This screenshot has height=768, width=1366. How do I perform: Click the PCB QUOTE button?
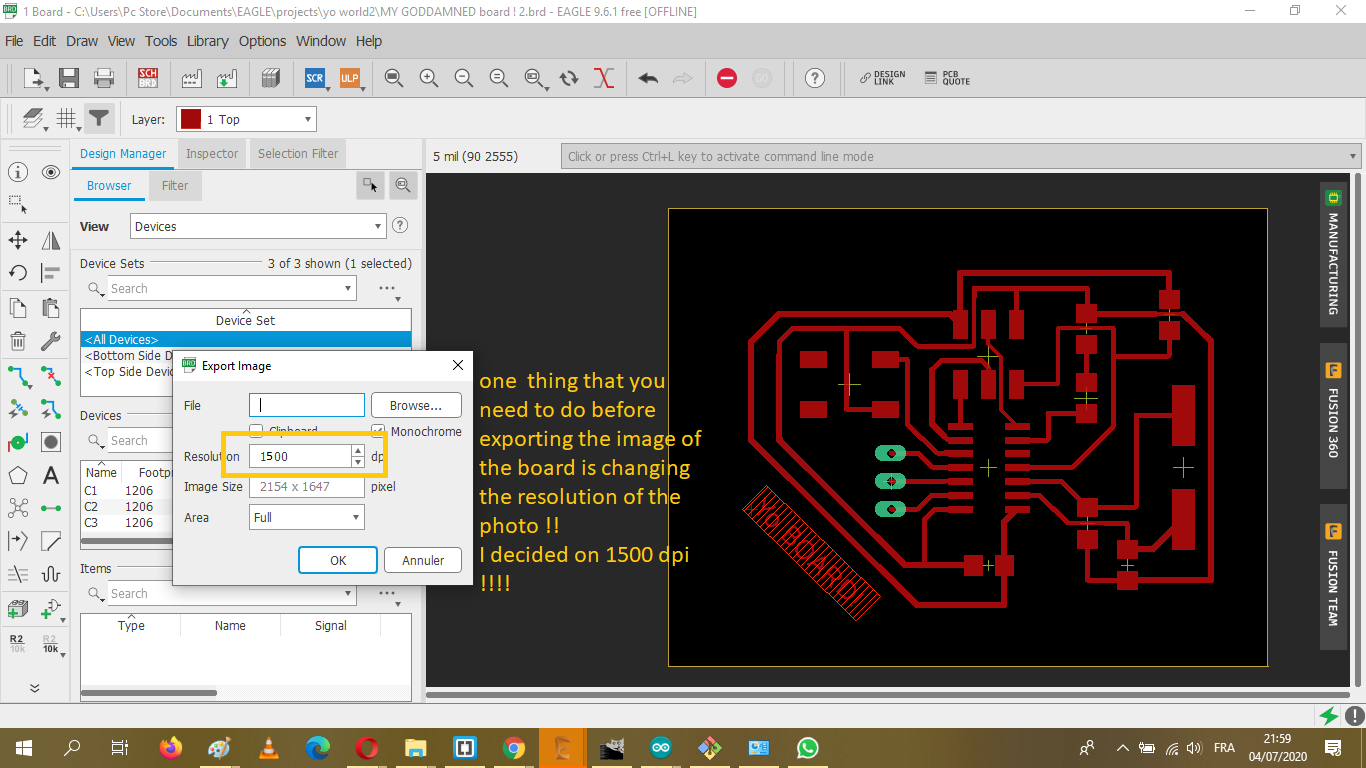tap(947, 78)
